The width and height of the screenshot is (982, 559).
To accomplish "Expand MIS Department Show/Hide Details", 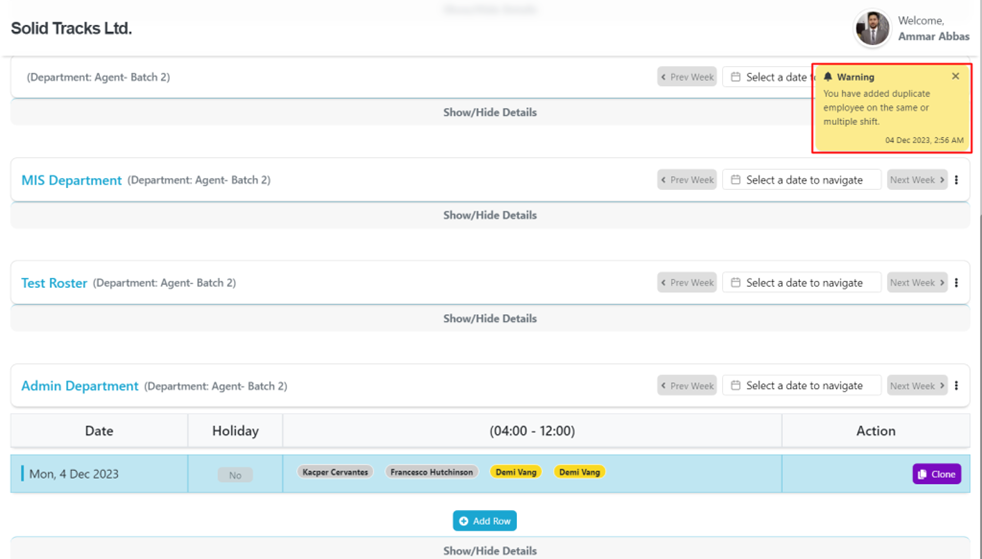I will point(490,215).
